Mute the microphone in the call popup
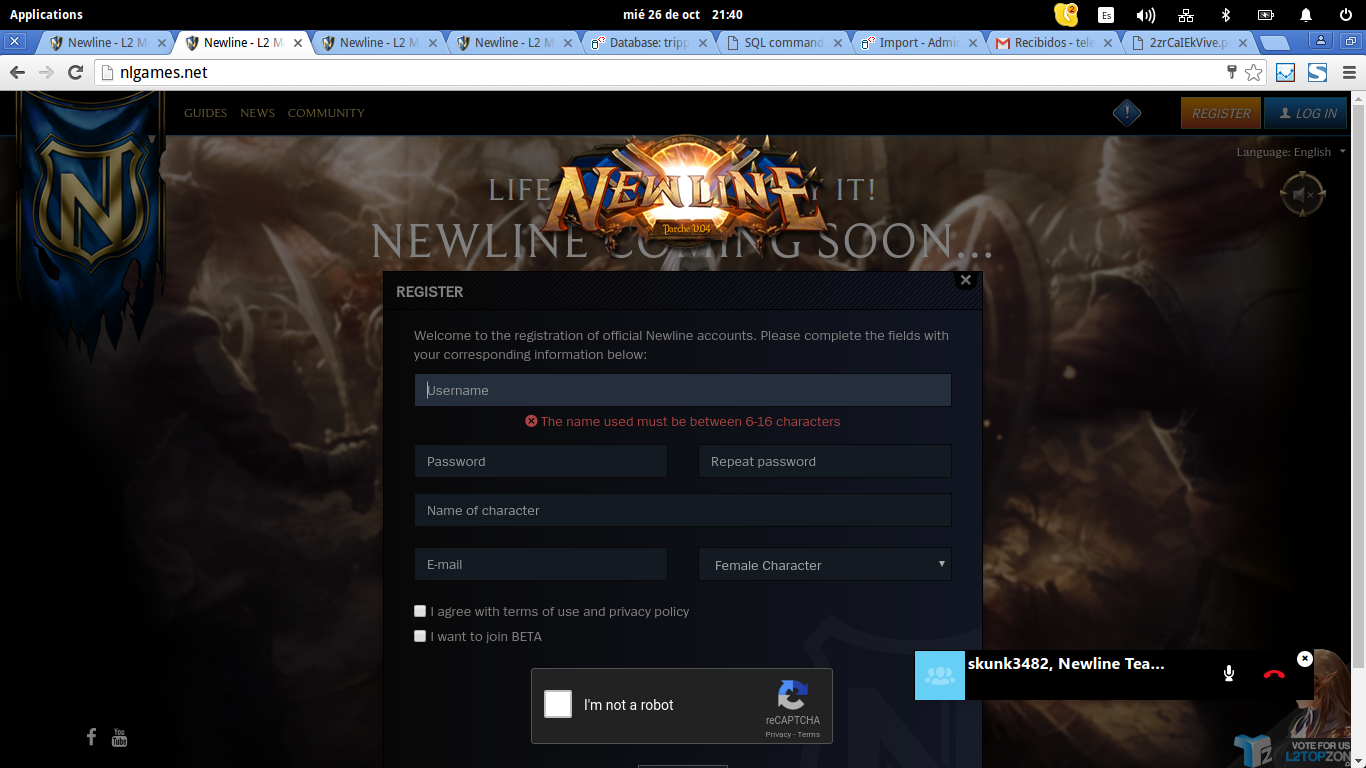1366x768 pixels. click(x=1229, y=673)
